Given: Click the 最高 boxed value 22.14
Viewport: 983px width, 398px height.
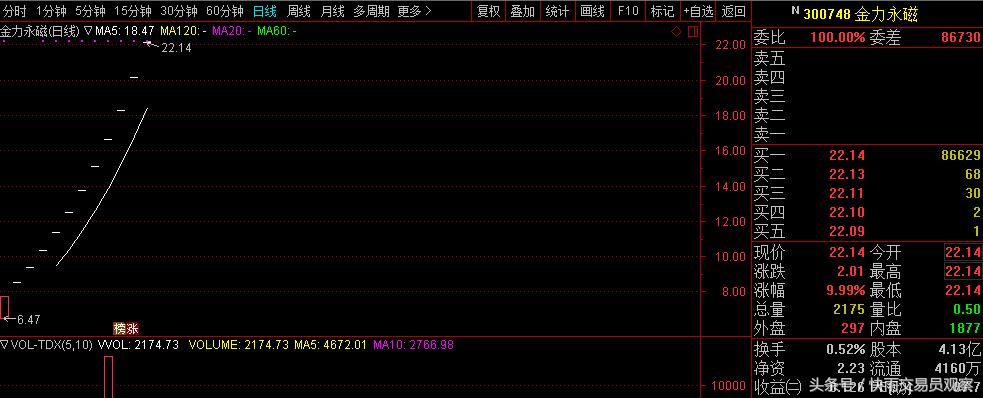Looking at the screenshot, I should 963,271.
